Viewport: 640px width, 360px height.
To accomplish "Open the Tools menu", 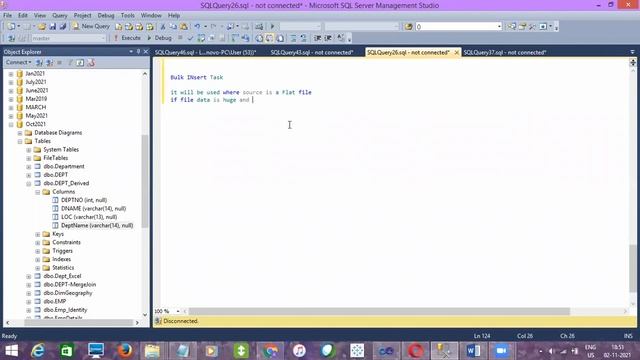I will click(127, 16).
